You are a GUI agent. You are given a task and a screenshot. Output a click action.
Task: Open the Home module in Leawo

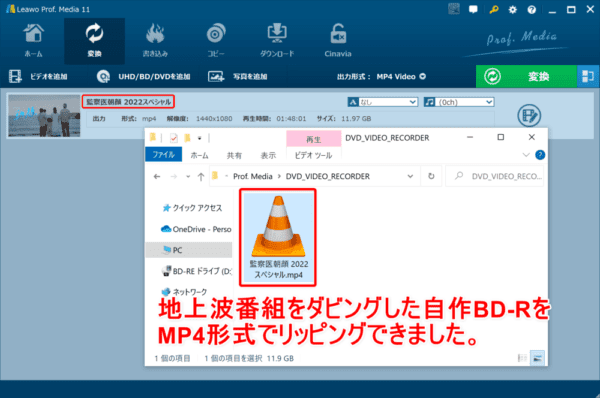click(x=33, y=41)
